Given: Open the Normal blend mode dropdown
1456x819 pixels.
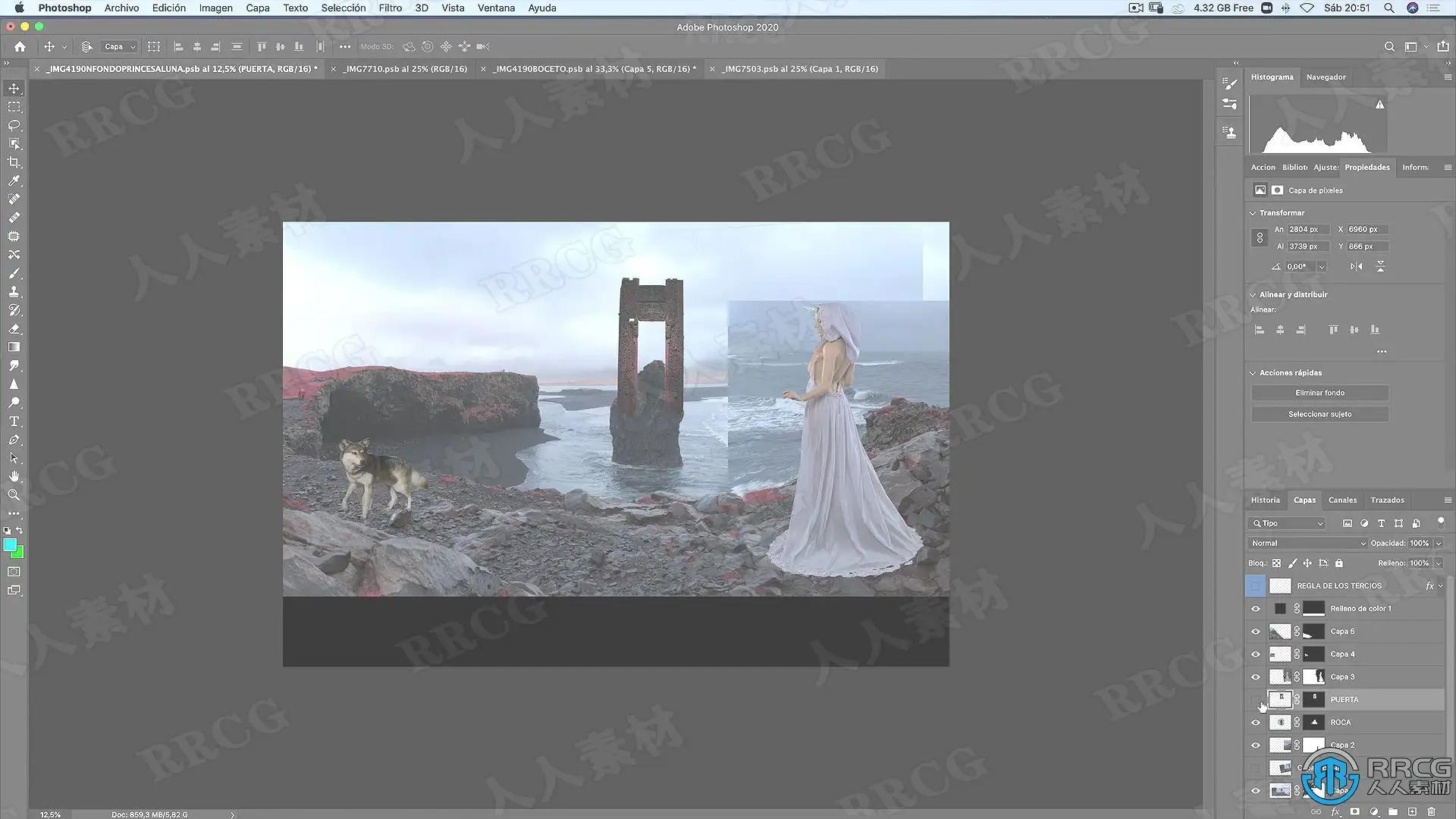Looking at the screenshot, I should 1307,543.
